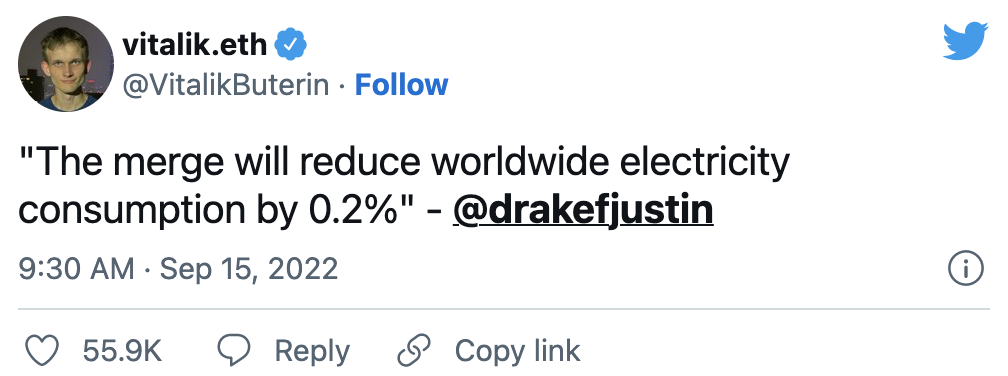Image resolution: width=1008 pixels, height=376 pixels.
Task: Open Vitalik's profile picture
Action: (x=66, y=64)
